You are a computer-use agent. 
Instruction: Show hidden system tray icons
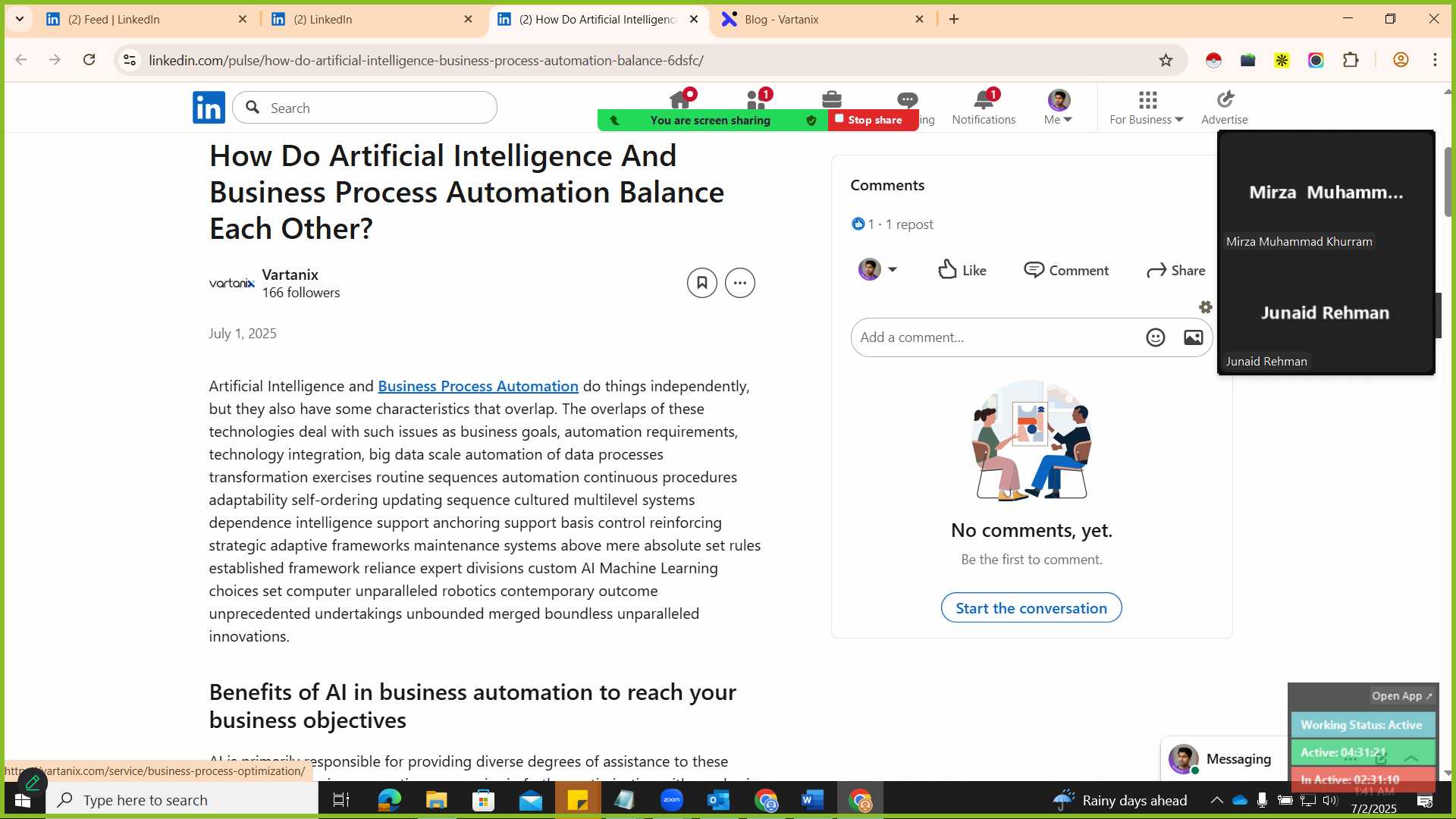click(x=1216, y=800)
